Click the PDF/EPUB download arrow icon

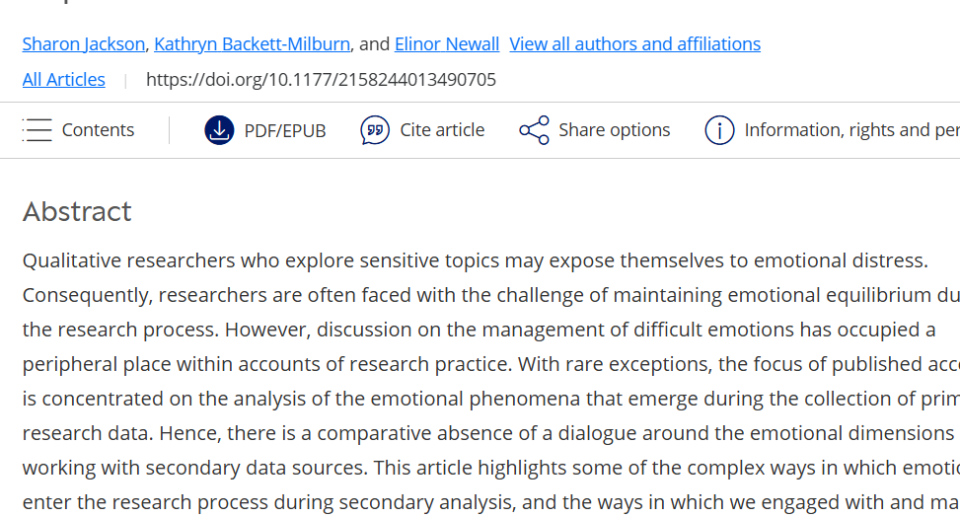pos(219,130)
